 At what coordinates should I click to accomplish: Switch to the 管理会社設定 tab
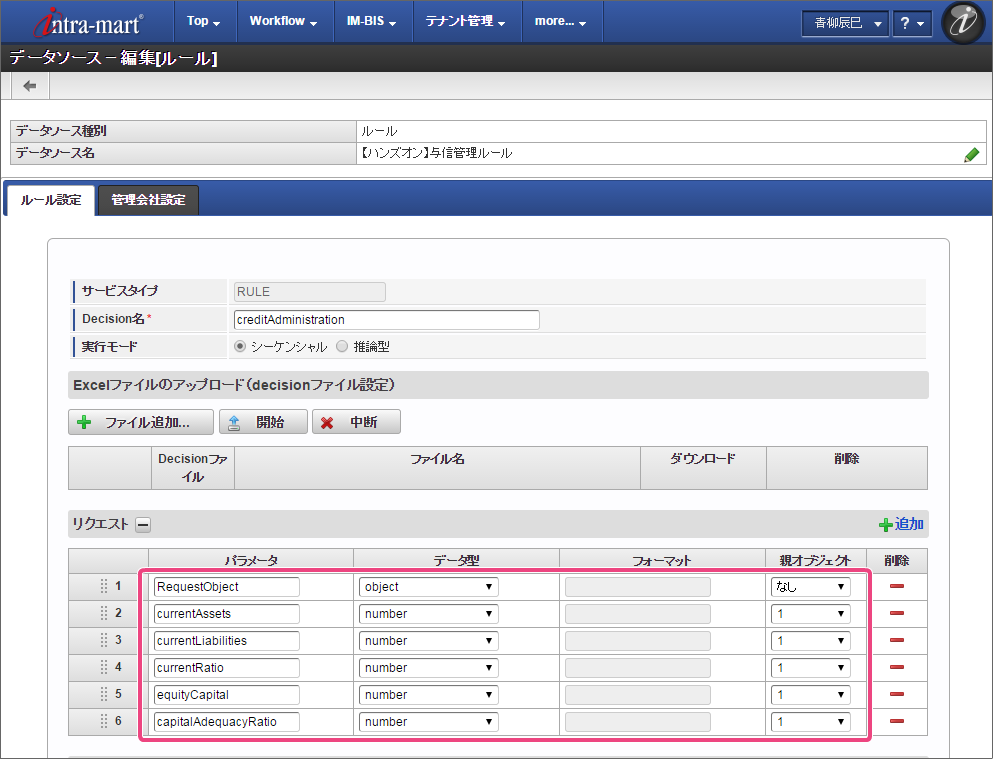(148, 200)
